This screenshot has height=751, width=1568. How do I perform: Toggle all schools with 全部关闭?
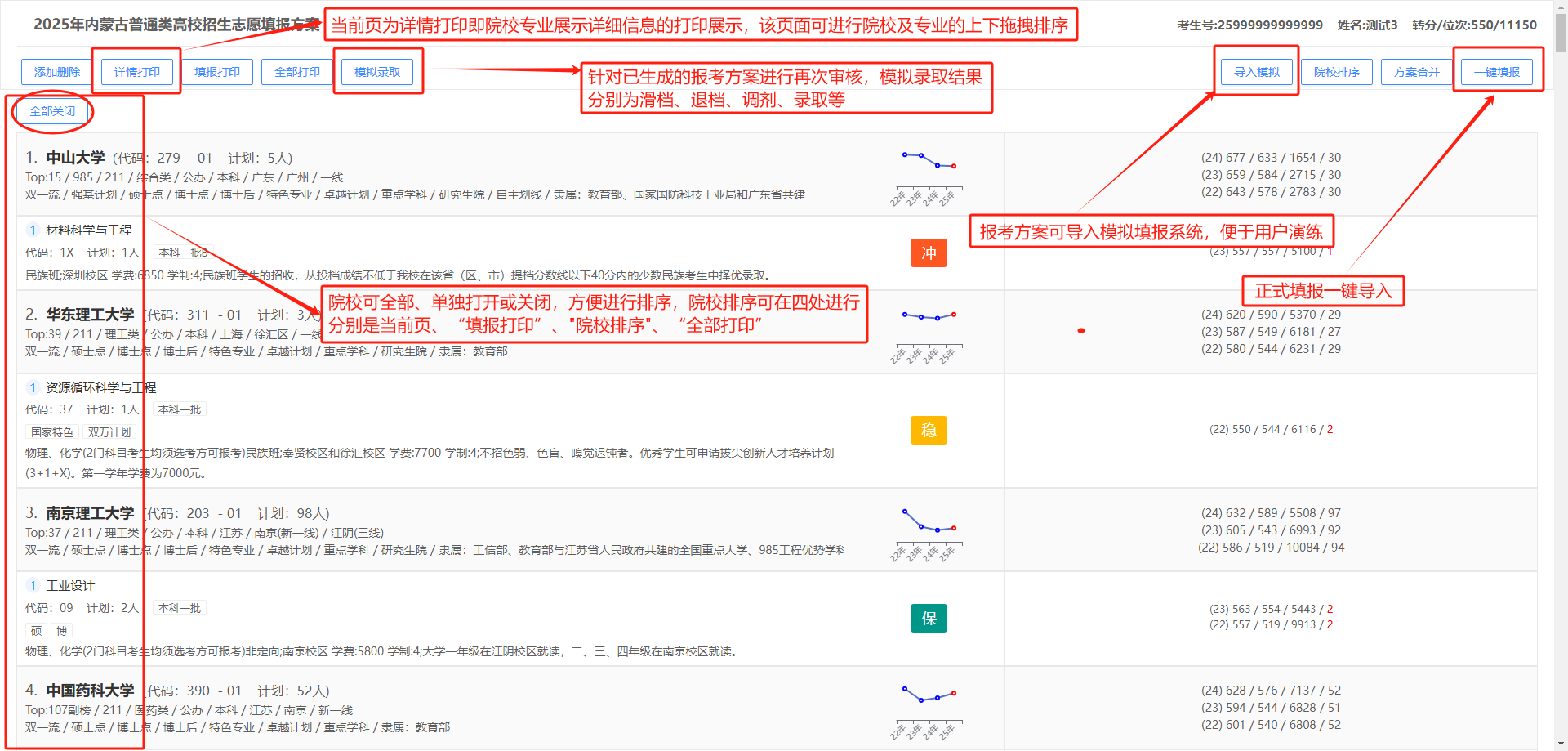[x=52, y=111]
